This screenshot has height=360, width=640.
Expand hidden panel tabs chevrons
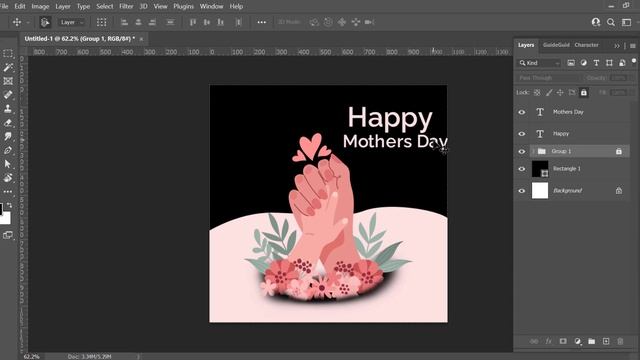tap(617, 46)
